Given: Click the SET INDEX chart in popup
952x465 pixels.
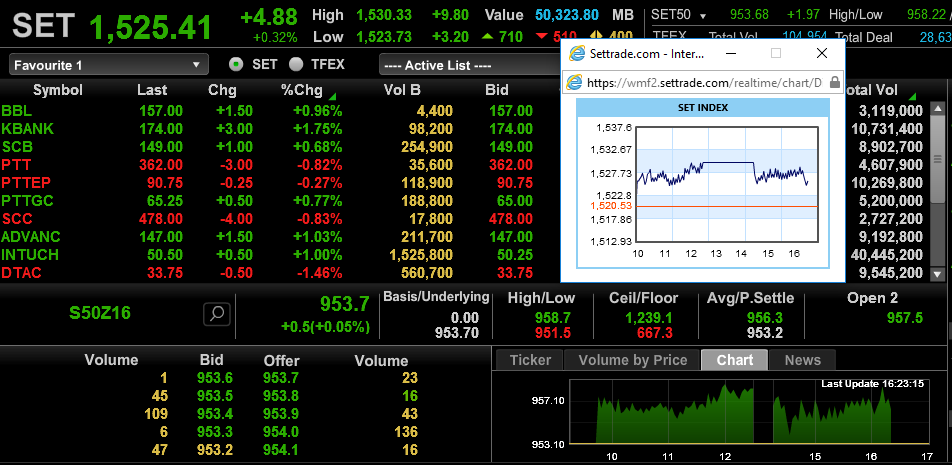Looking at the screenshot, I should (727, 183).
